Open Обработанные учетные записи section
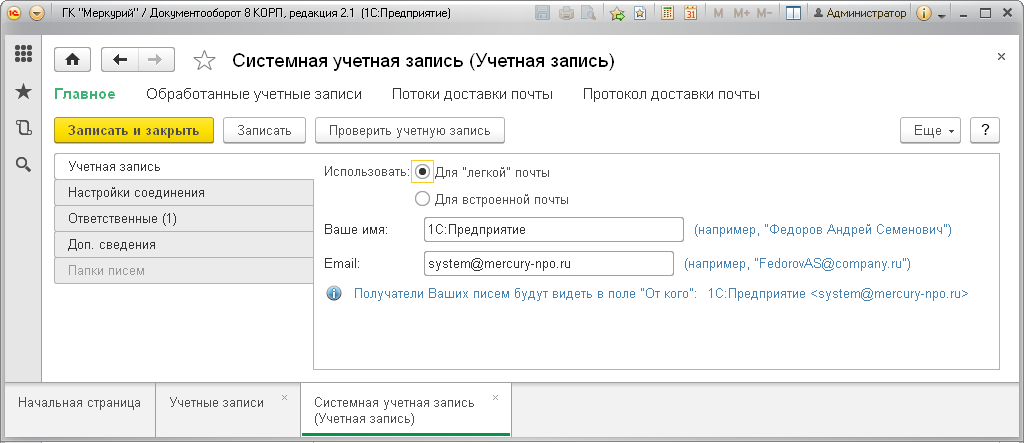 point(254,94)
